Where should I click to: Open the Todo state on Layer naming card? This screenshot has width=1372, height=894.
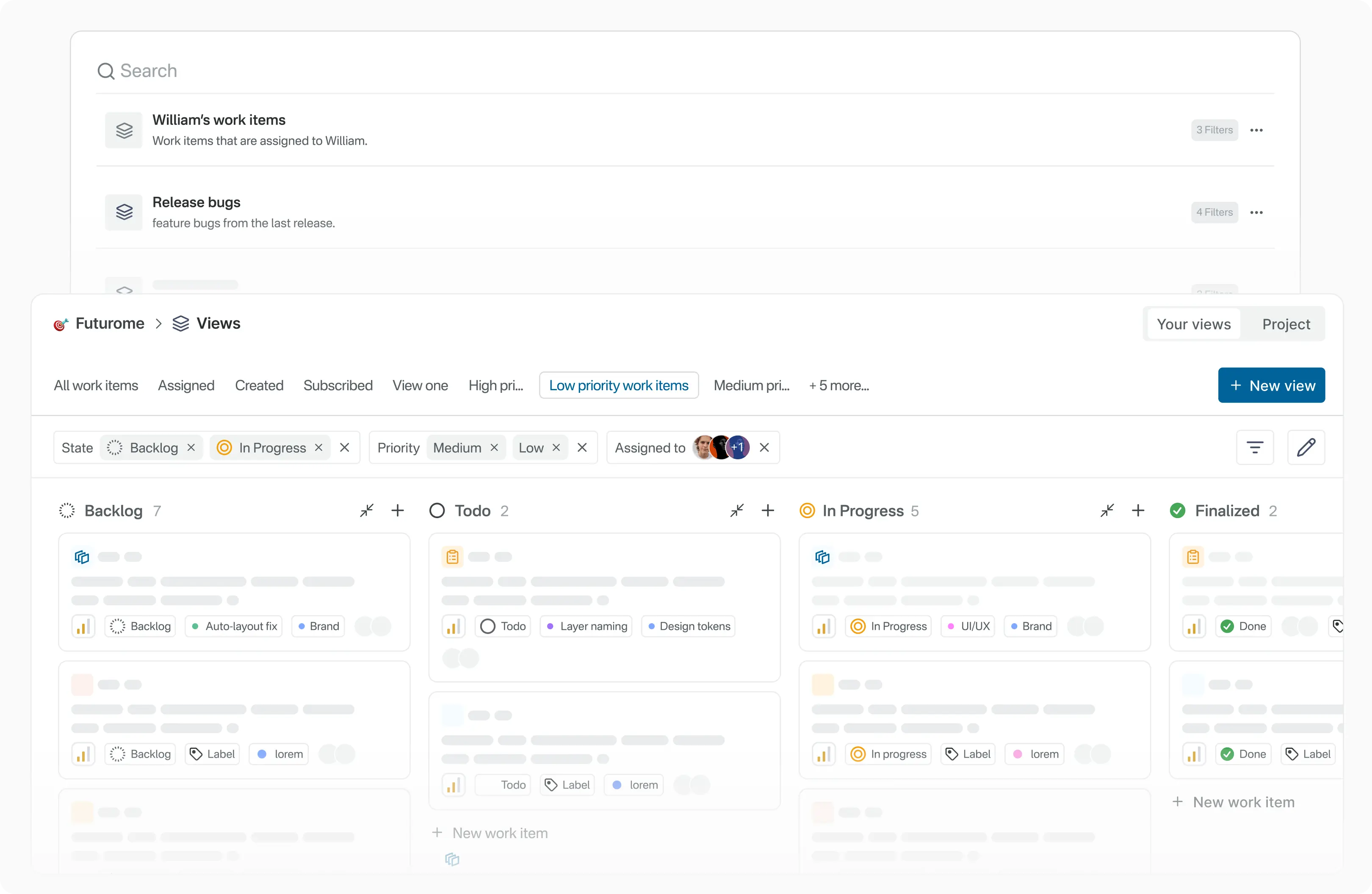pyautogui.click(x=503, y=626)
